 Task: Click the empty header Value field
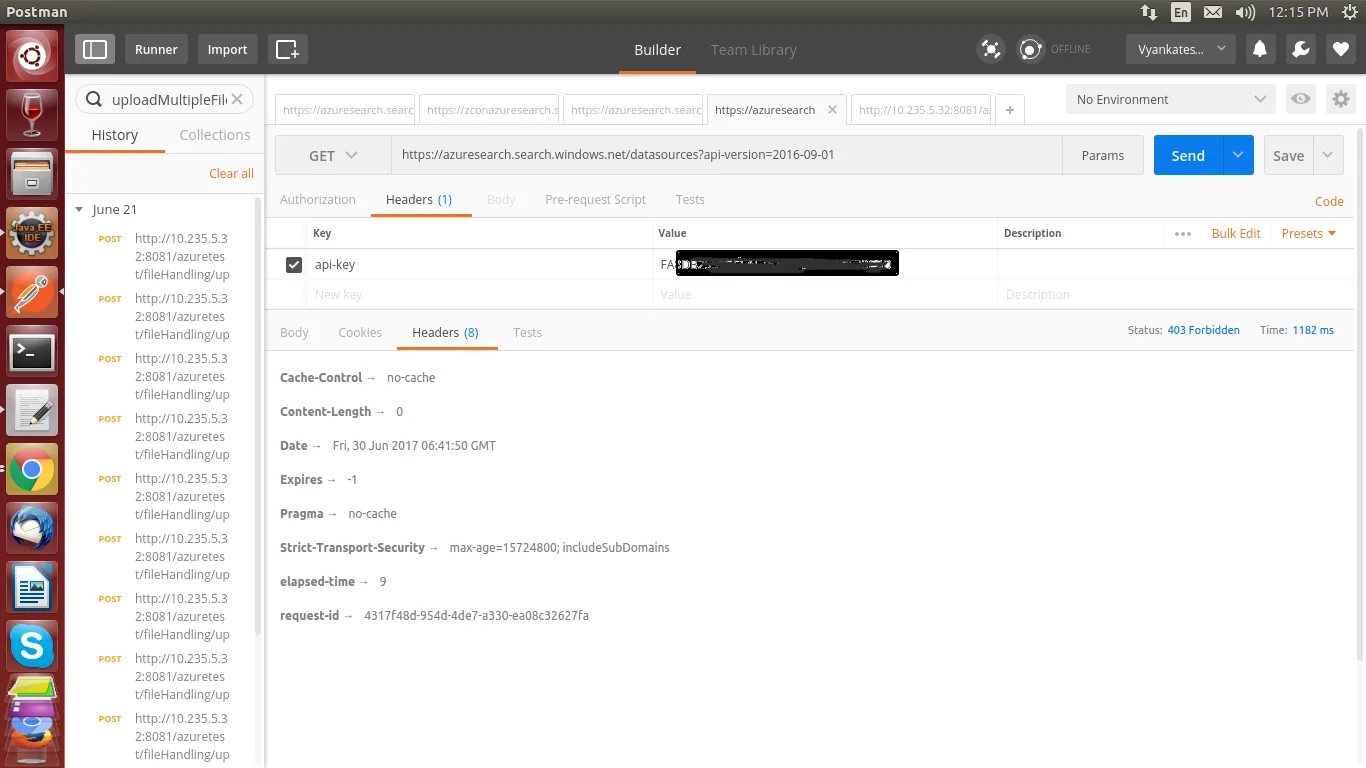(825, 295)
